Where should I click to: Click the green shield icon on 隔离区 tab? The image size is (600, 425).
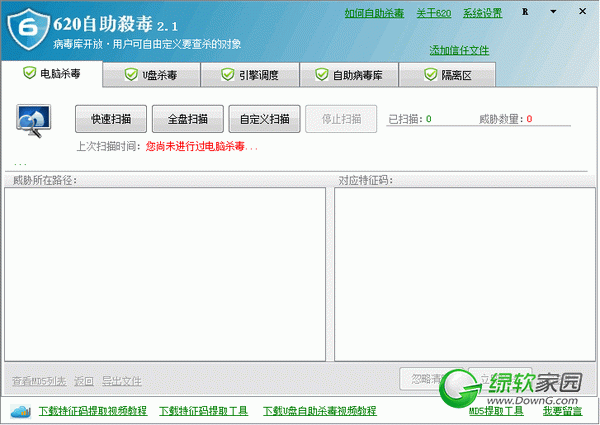click(430, 74)
